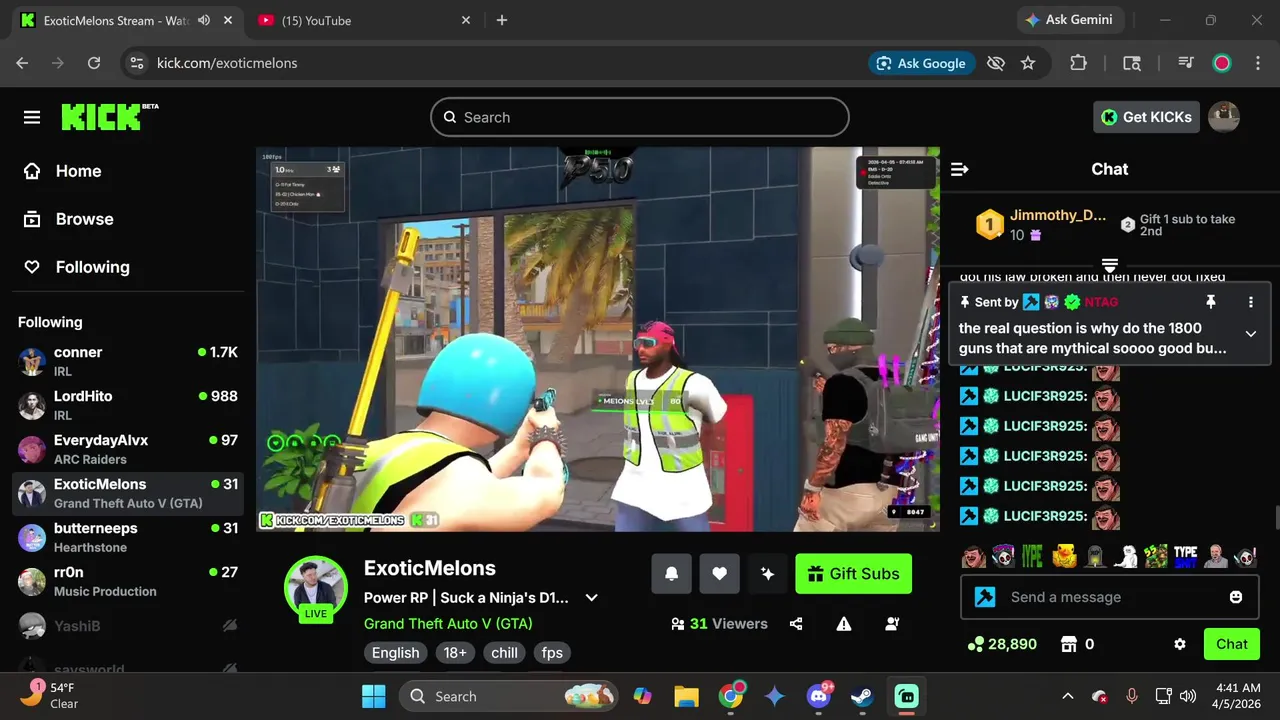1280x720 pixels.
Task: Click the user-list icon next to report
Action: point(892,624)
